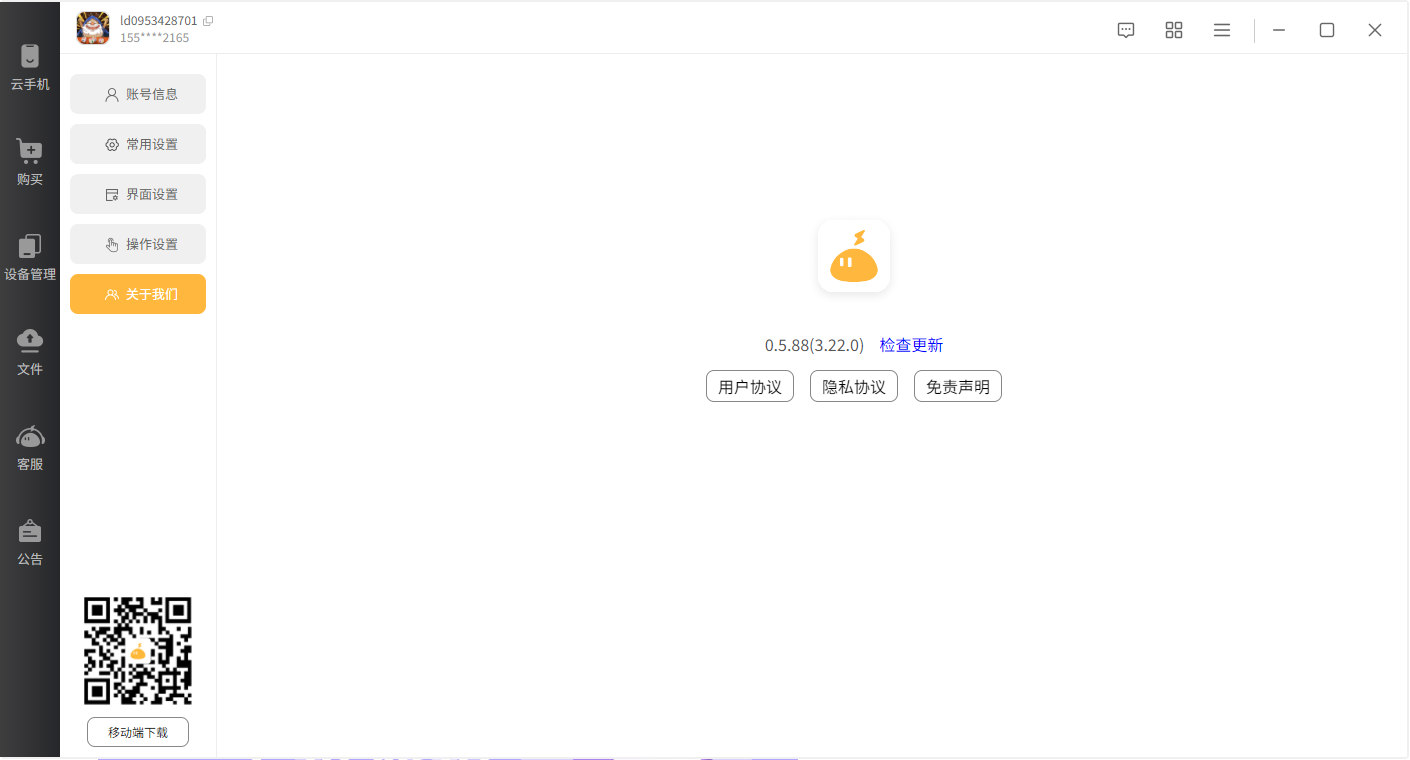Select the 操作设置 operation settings tab
Viewport: 1410px width, 760px height.
click(x=138, y=244)
